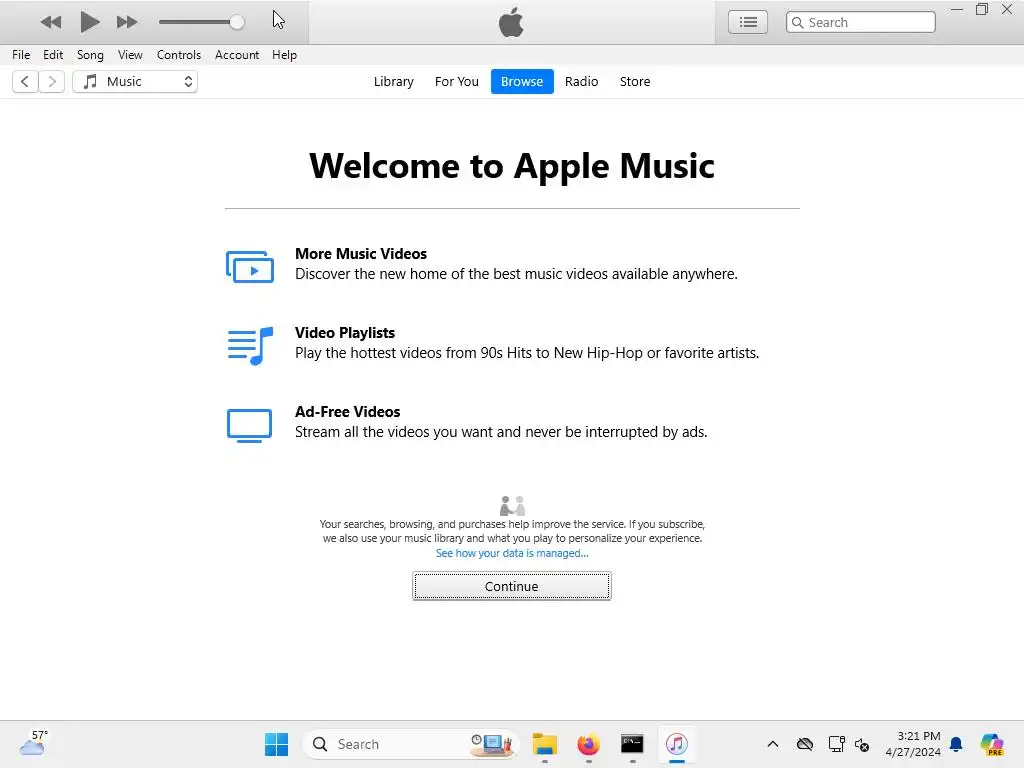Click the network display tray icon

(x=836, y=744)
